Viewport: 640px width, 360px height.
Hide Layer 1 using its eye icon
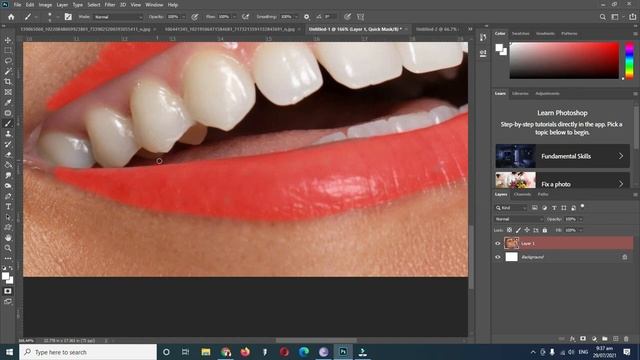[x=498, y=243]
